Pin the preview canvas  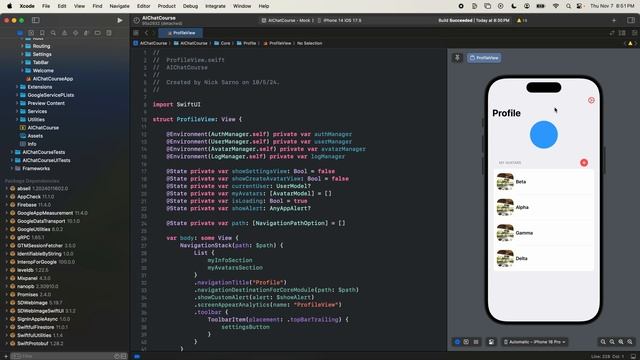point(457,58)
